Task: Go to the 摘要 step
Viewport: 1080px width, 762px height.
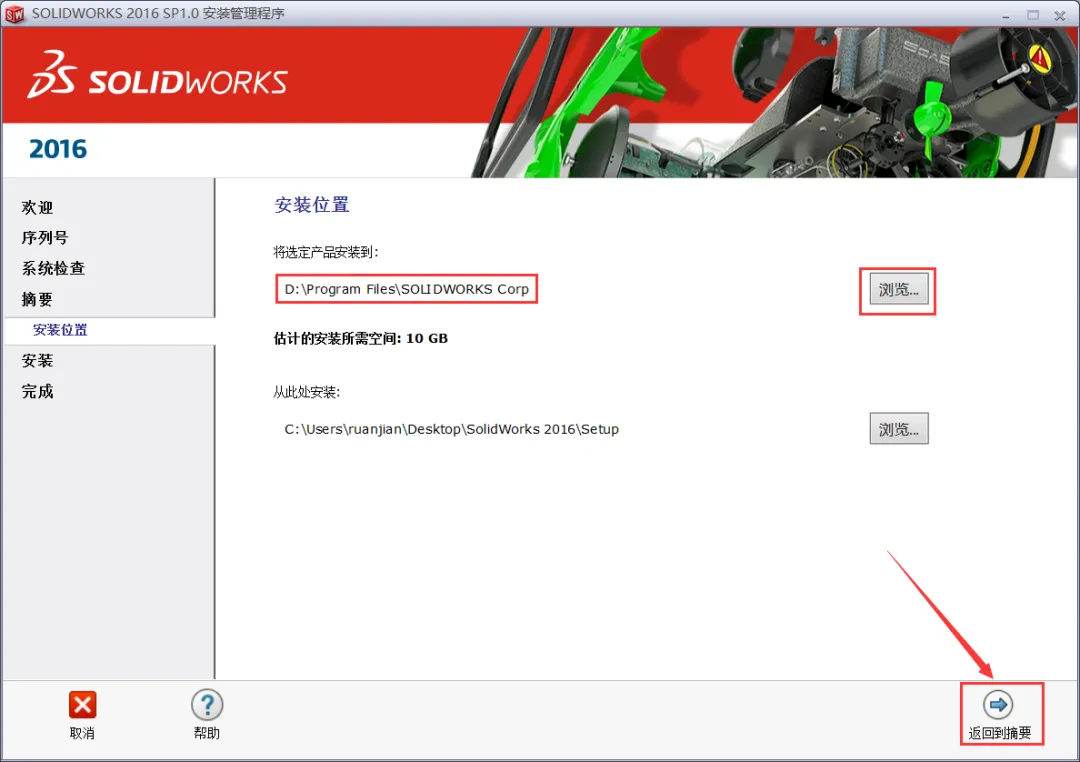Action: (37, 299)
